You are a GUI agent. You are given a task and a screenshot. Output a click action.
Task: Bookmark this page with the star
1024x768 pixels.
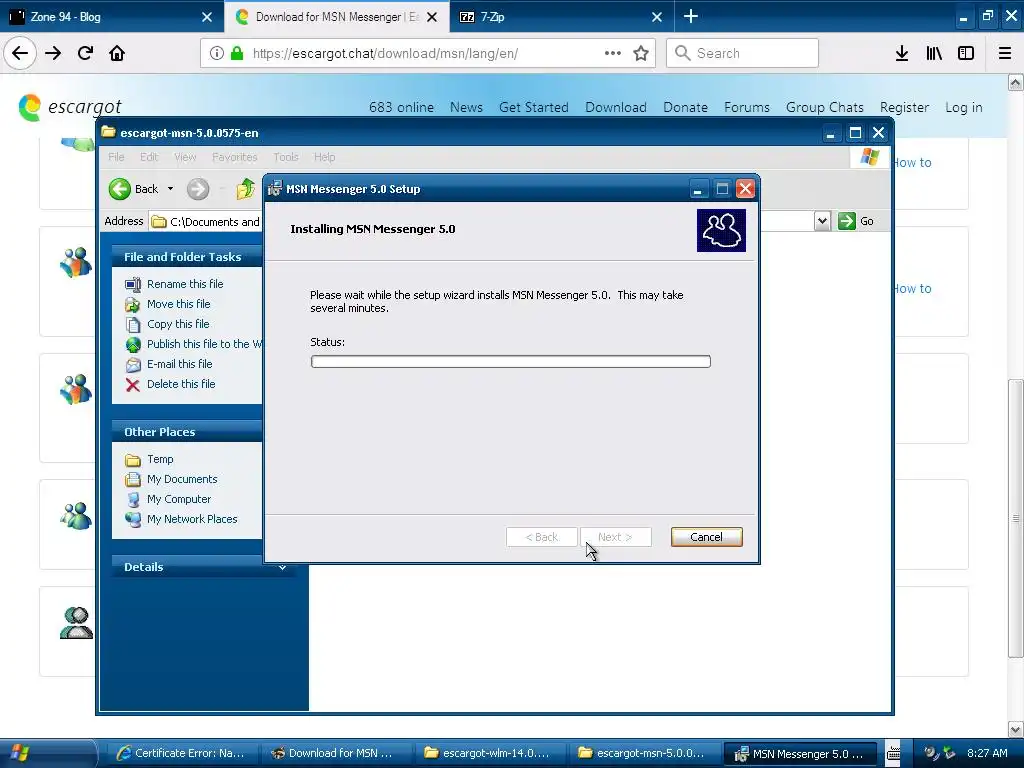(x=641, y=54)
